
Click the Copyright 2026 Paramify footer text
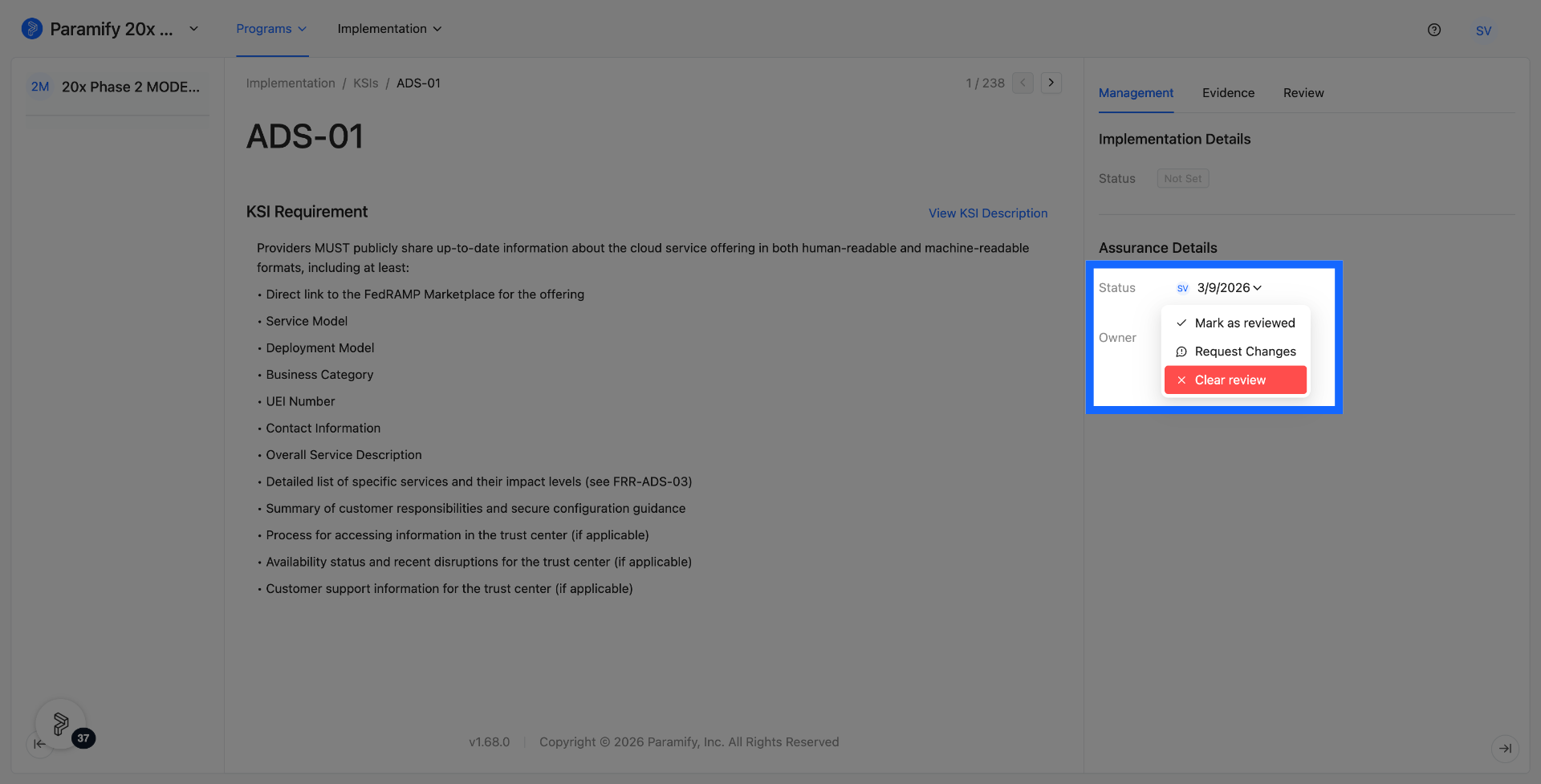click(689, 742)
